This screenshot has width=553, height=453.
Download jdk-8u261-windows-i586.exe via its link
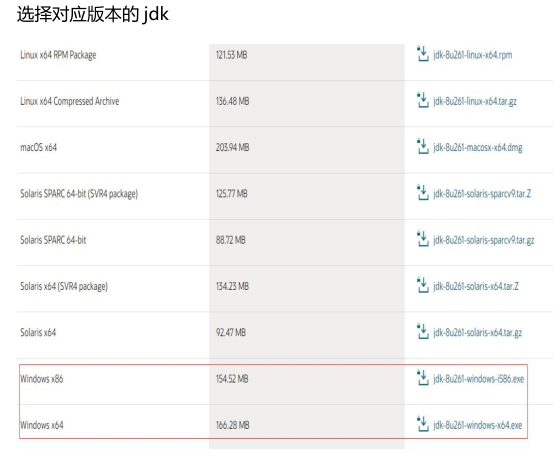pos(479,379)
